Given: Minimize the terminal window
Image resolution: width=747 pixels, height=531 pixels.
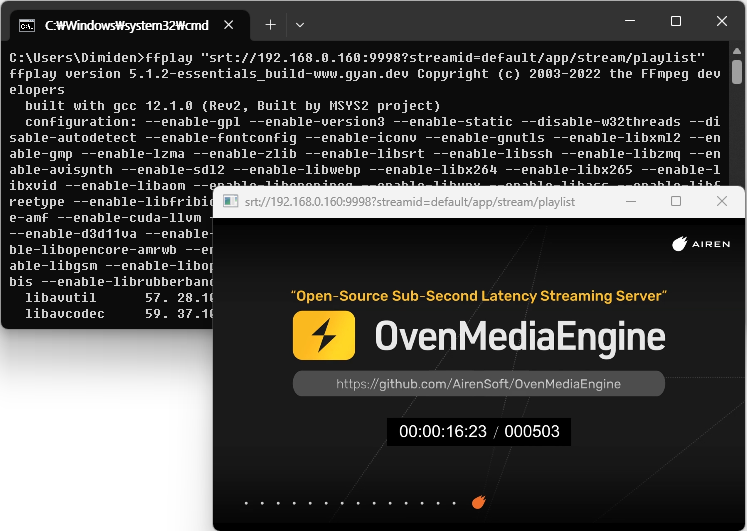Looking at the screenshot, I should pyautogui.click(x=629, y=22).
